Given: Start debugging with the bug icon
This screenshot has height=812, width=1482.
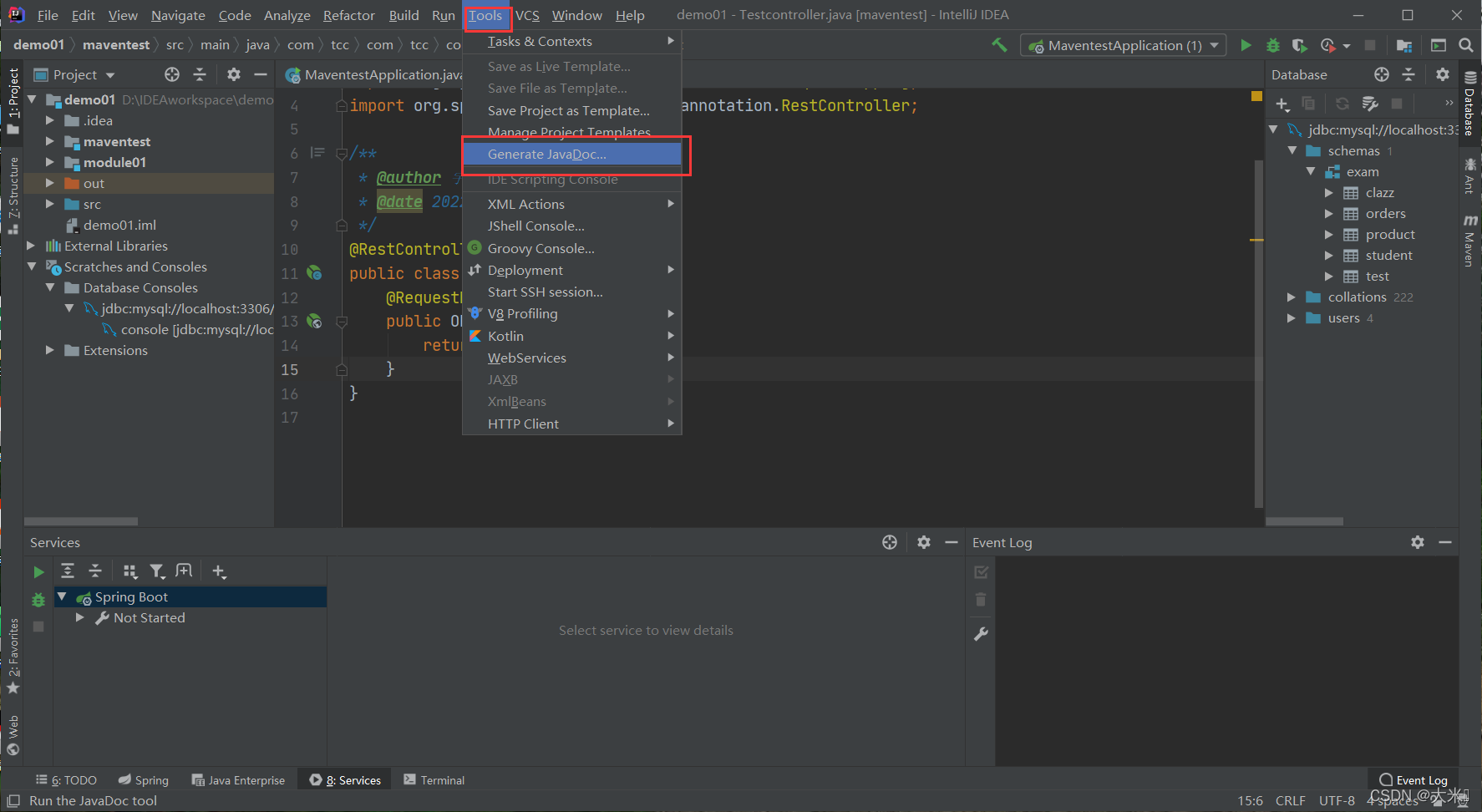Looking at the screenshot, I should coord(1273,45).
